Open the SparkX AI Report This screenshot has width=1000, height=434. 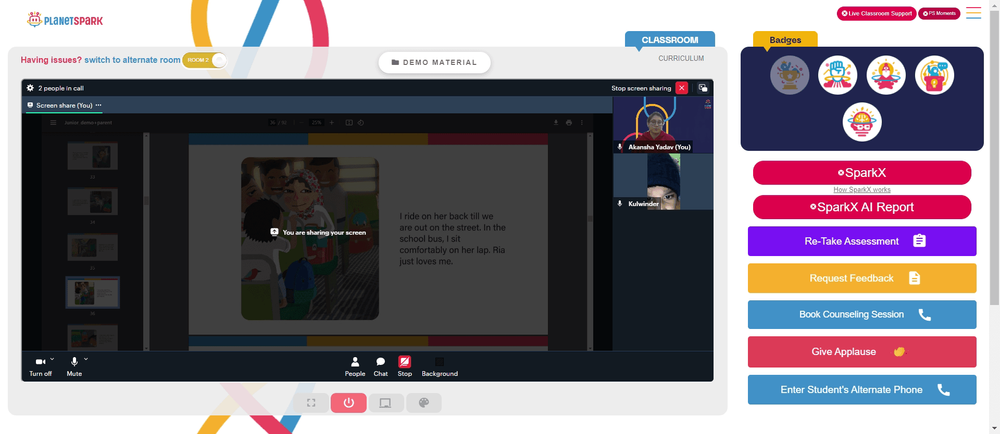(x=862, y=207)
